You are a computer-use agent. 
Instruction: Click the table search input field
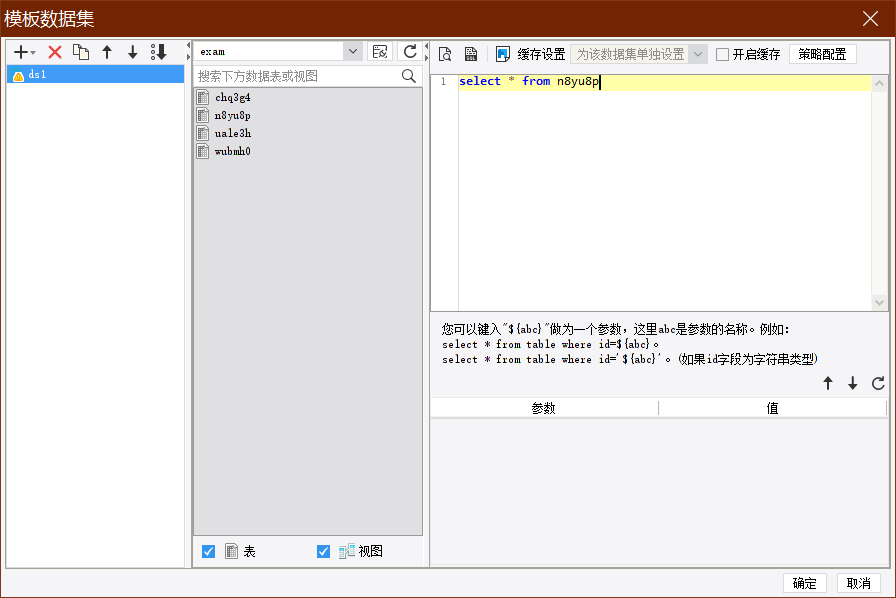click(x=297, y=76)
